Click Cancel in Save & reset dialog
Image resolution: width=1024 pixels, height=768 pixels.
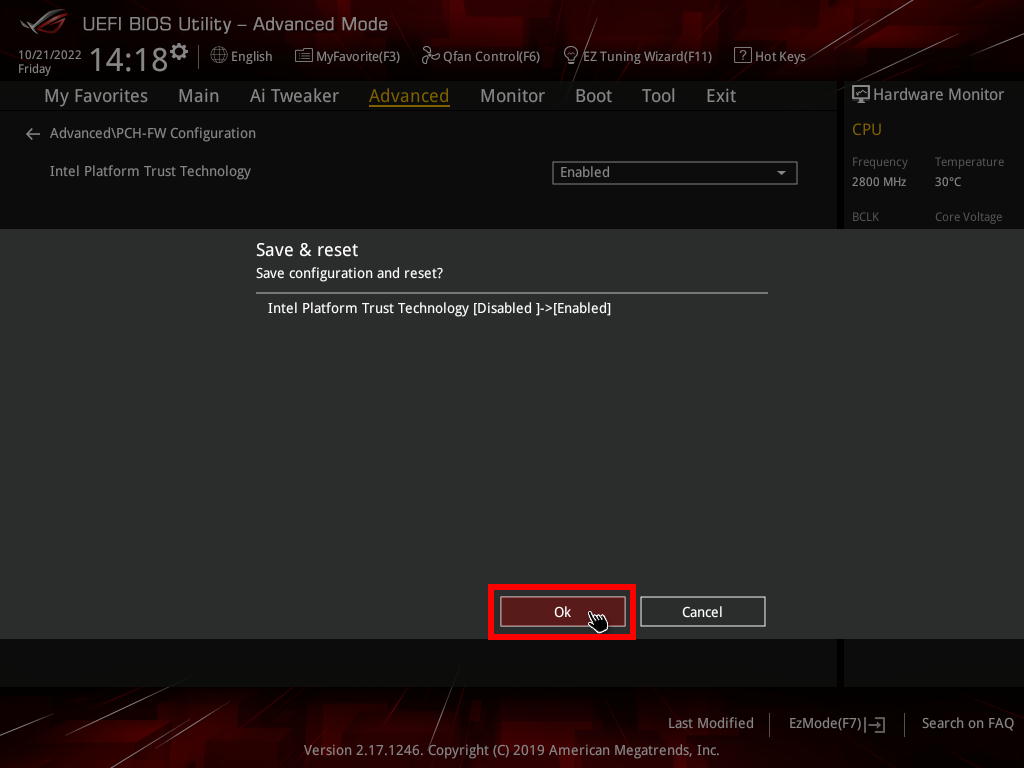[702, 612]
